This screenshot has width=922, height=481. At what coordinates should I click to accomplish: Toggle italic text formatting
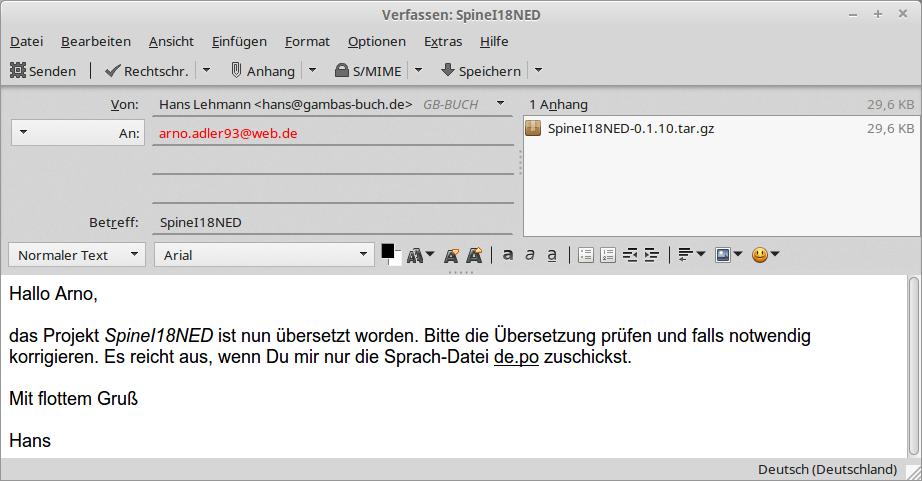(530, 255)
